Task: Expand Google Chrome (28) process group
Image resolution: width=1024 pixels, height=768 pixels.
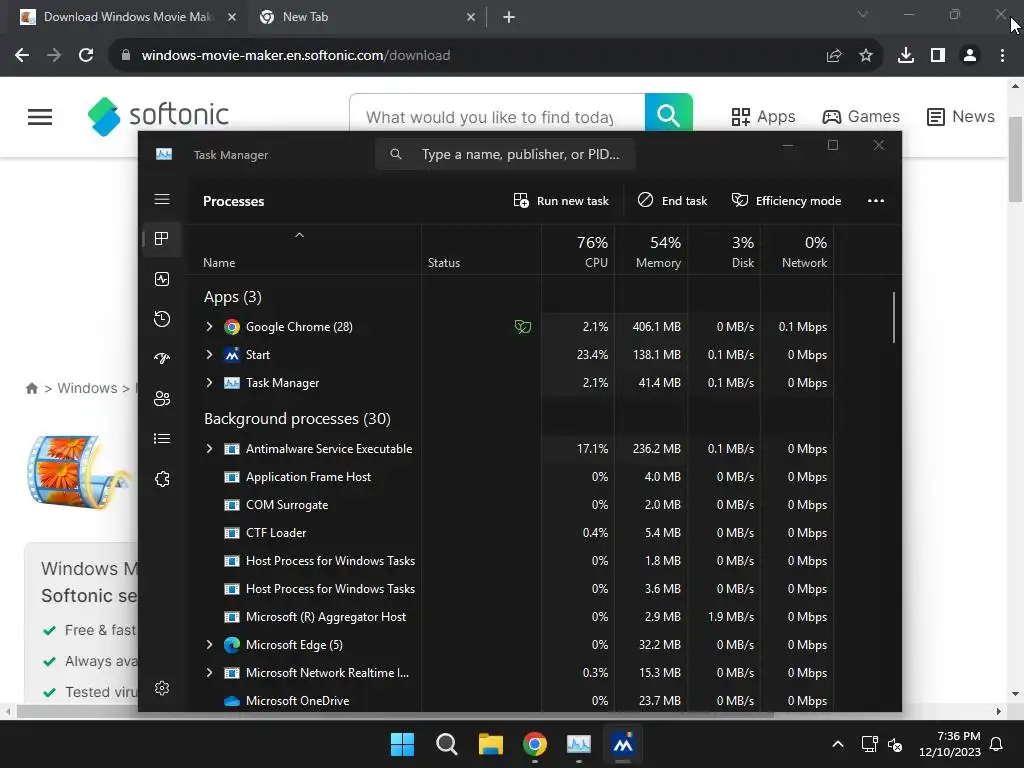Action: point(209,327)
